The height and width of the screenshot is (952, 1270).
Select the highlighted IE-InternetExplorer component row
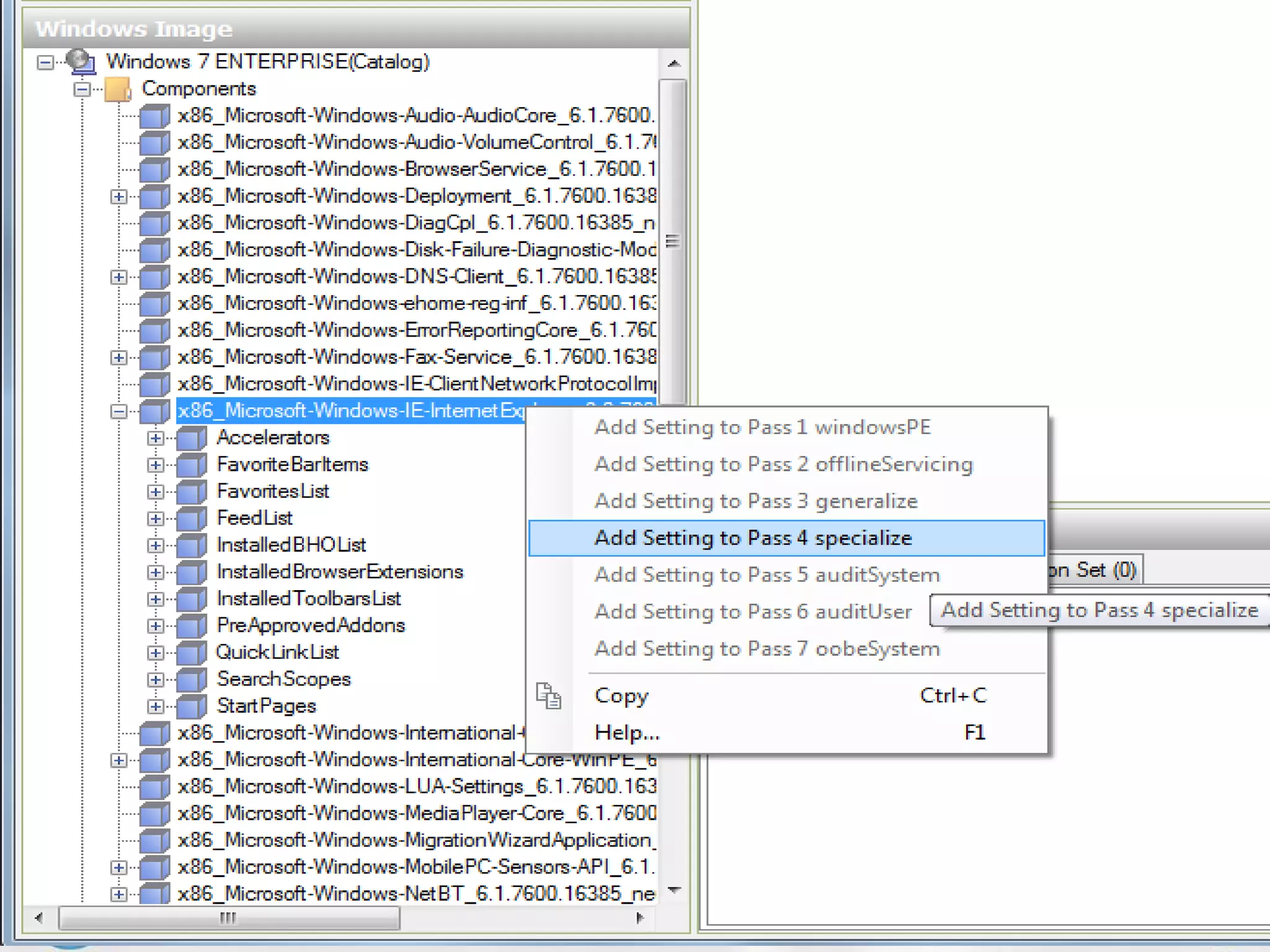[350, 411]
